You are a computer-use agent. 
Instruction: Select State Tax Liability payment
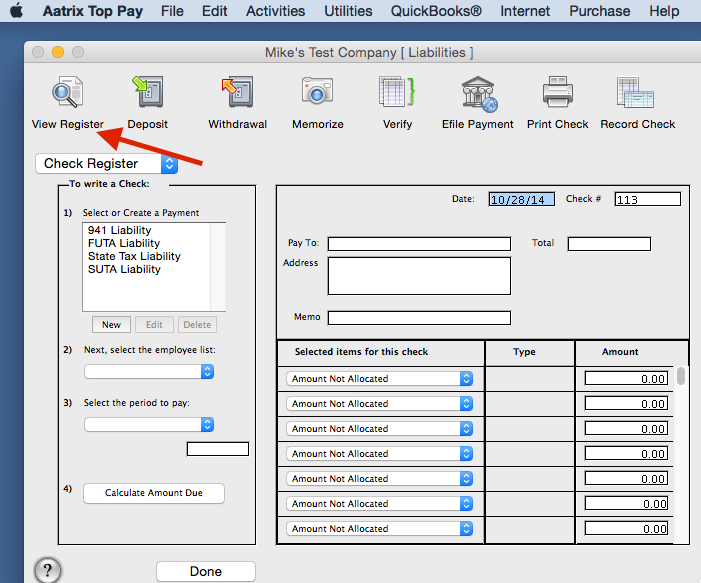tap(134, 256)
